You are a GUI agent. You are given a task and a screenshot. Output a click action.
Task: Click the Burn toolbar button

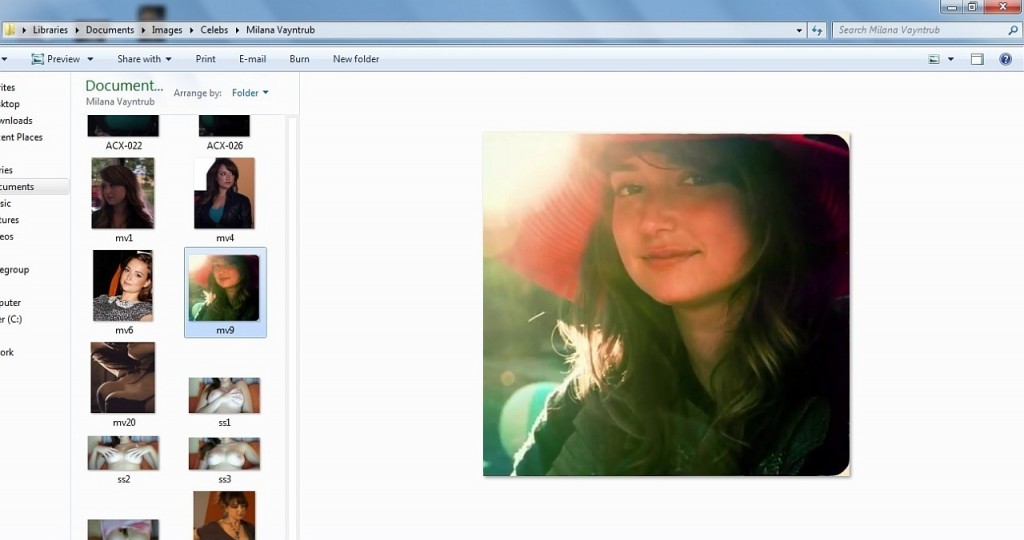click(299, 59)
